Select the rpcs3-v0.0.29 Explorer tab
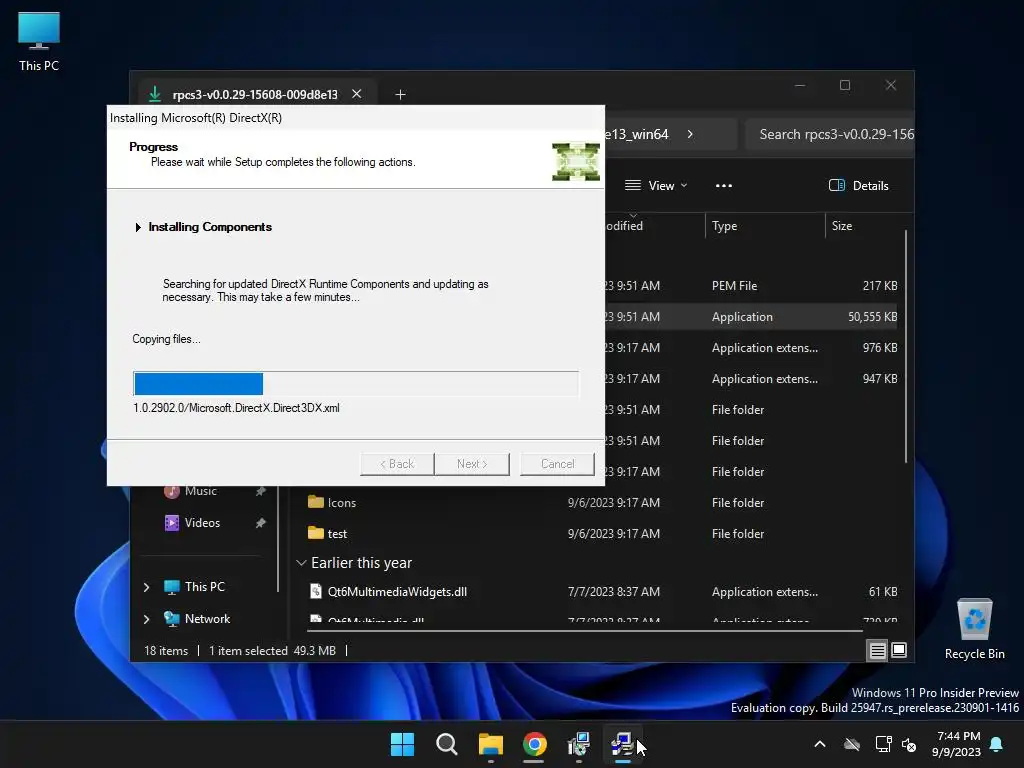The height and width of the screenshot is (768, 1024). click(255, 94)
